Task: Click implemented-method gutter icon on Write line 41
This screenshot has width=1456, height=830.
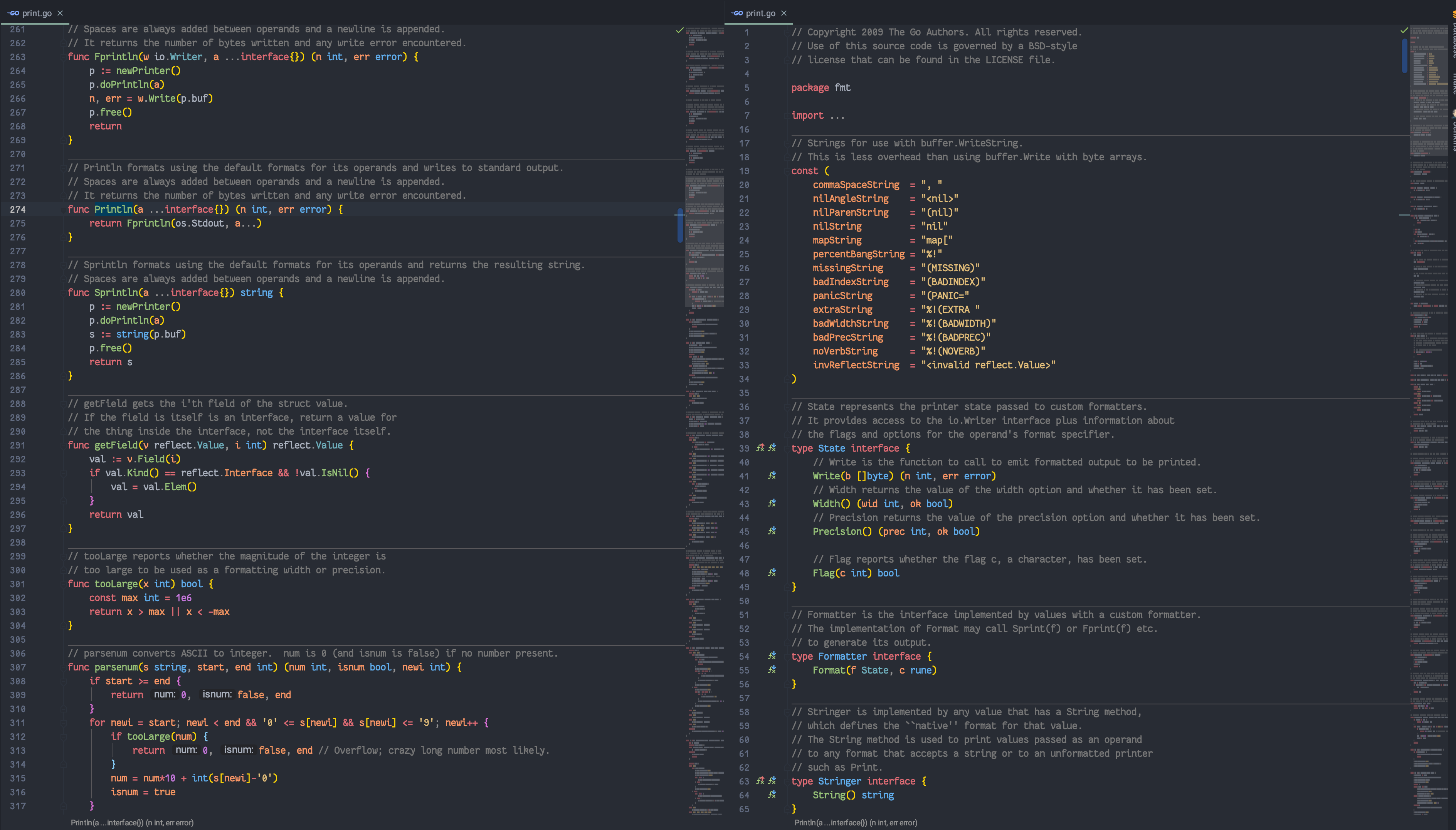Action: (772, 475)
